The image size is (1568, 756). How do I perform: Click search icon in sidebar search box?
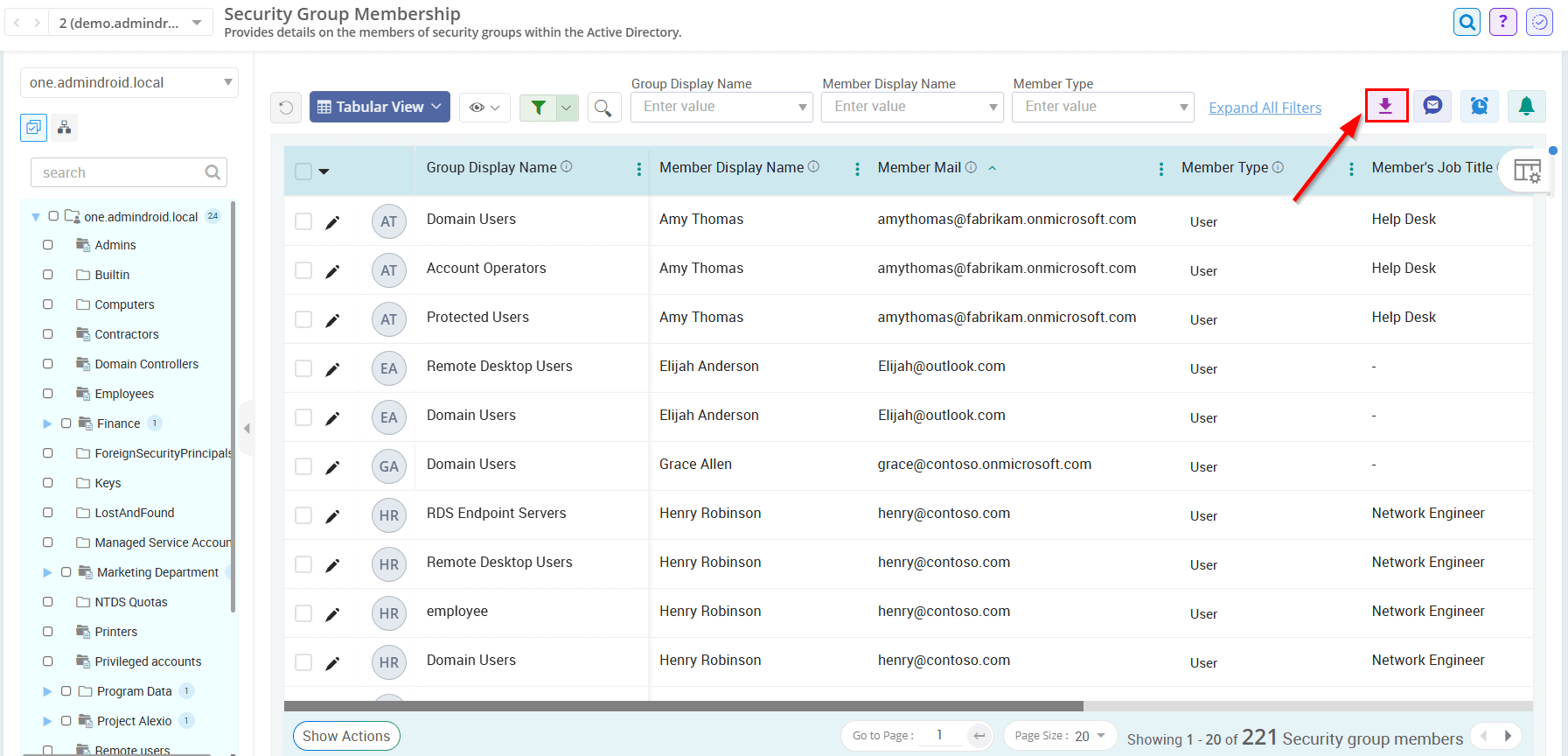pyautogui.click(x=213, y=172)
